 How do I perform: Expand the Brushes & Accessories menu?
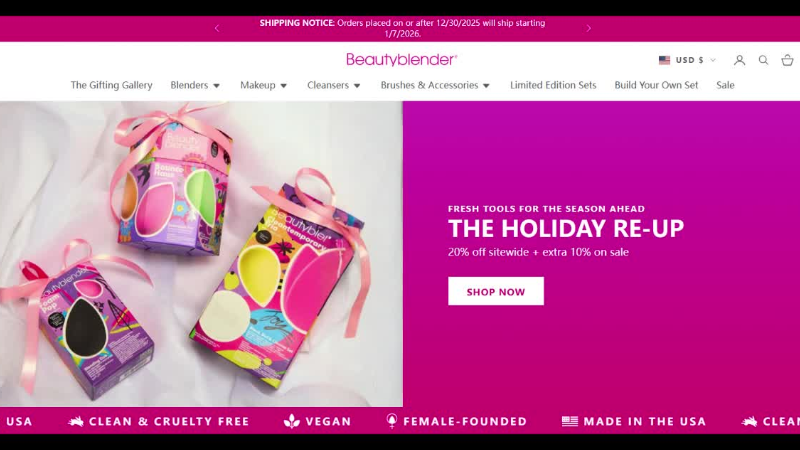tap(435, 85)
